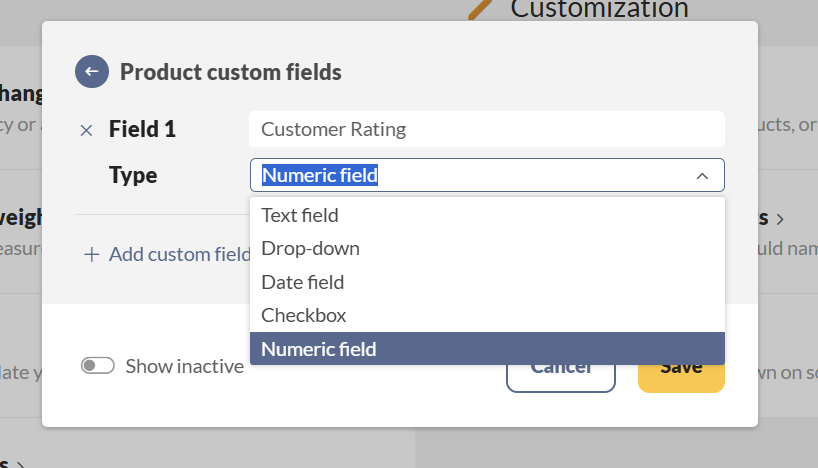Click the Field 1 label
The height and width of the screenshot is (468, 818).
click(x=142, y=129)
